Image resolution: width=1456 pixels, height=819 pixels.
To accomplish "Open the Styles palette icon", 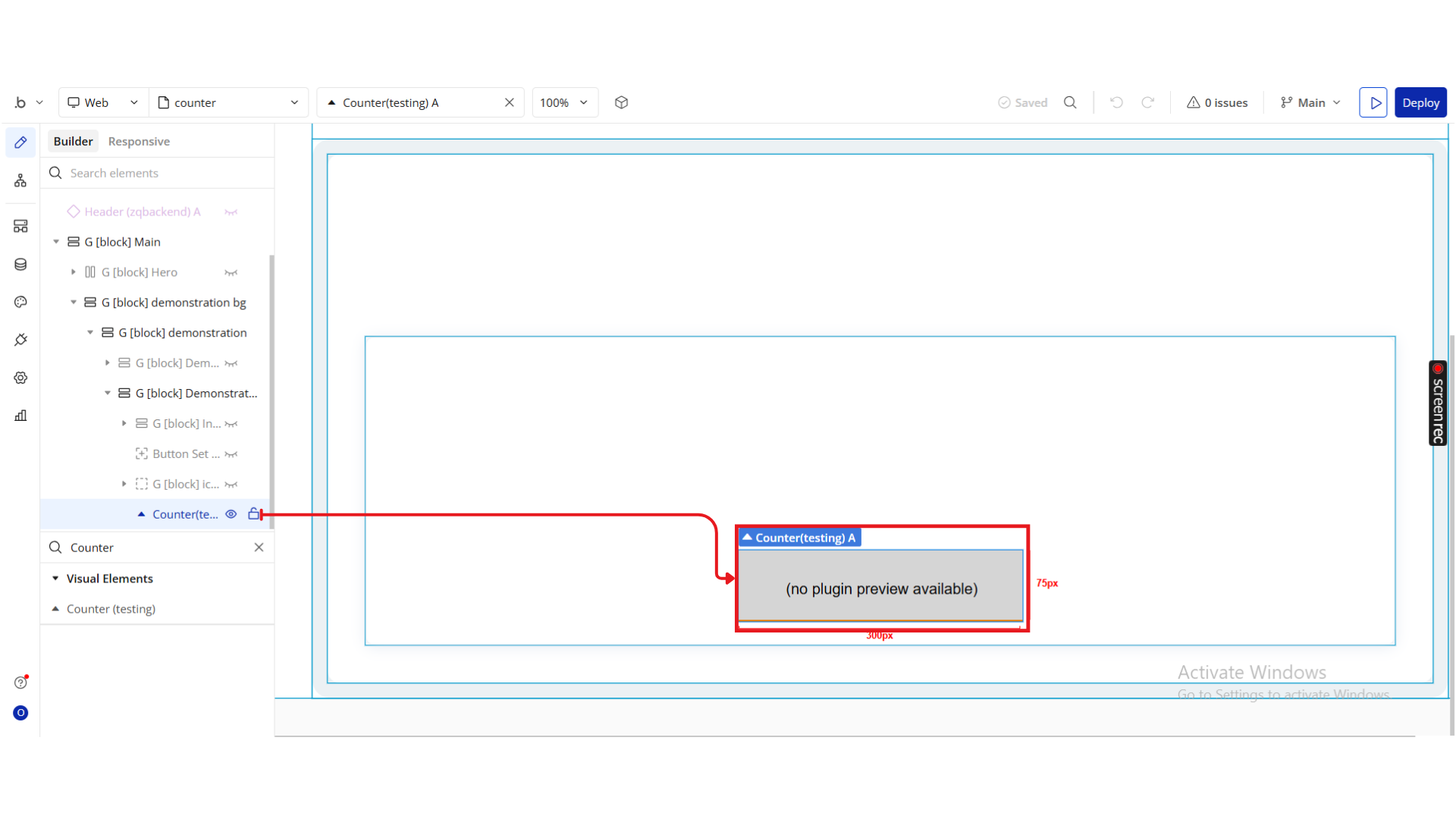I will (20, 302).
